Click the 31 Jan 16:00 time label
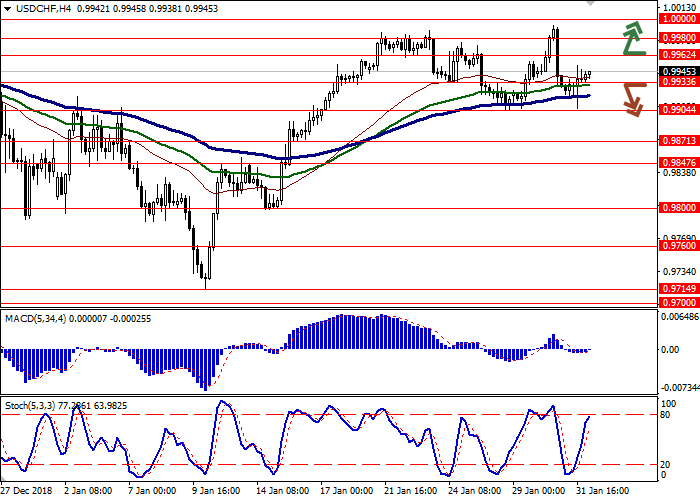Screen dimensions: 700x500 pos(603,491)
